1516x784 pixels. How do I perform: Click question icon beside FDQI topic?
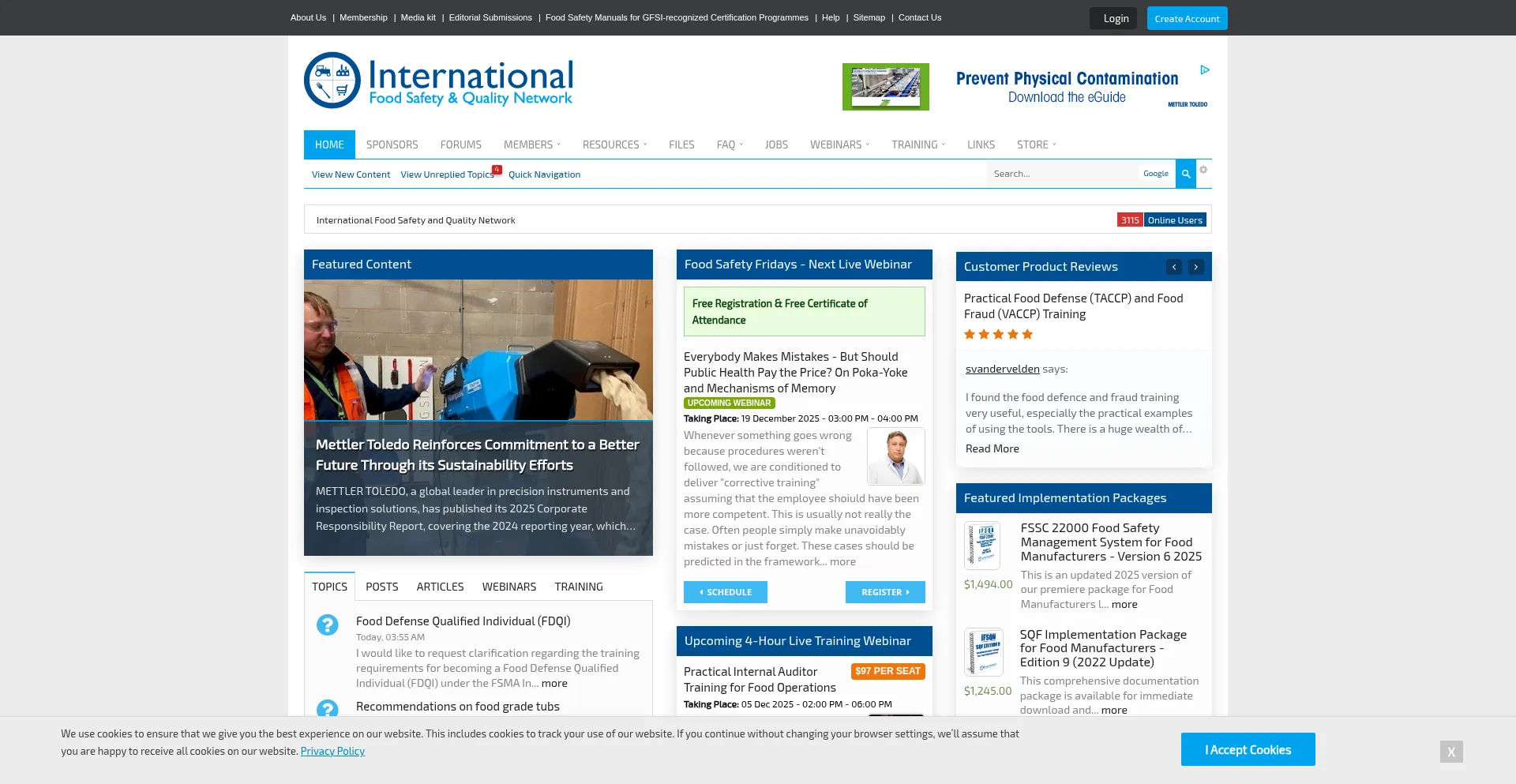(x=328, y=625)
